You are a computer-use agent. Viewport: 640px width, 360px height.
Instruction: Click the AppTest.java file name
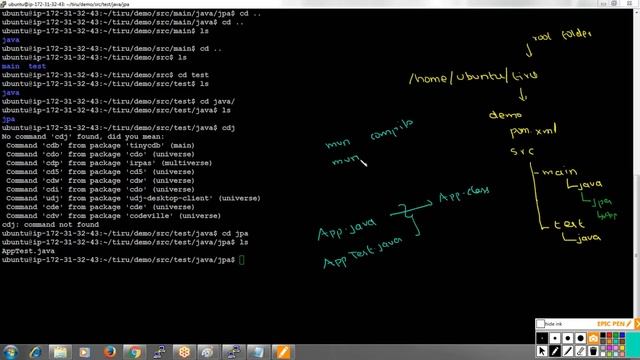point(28,251)
